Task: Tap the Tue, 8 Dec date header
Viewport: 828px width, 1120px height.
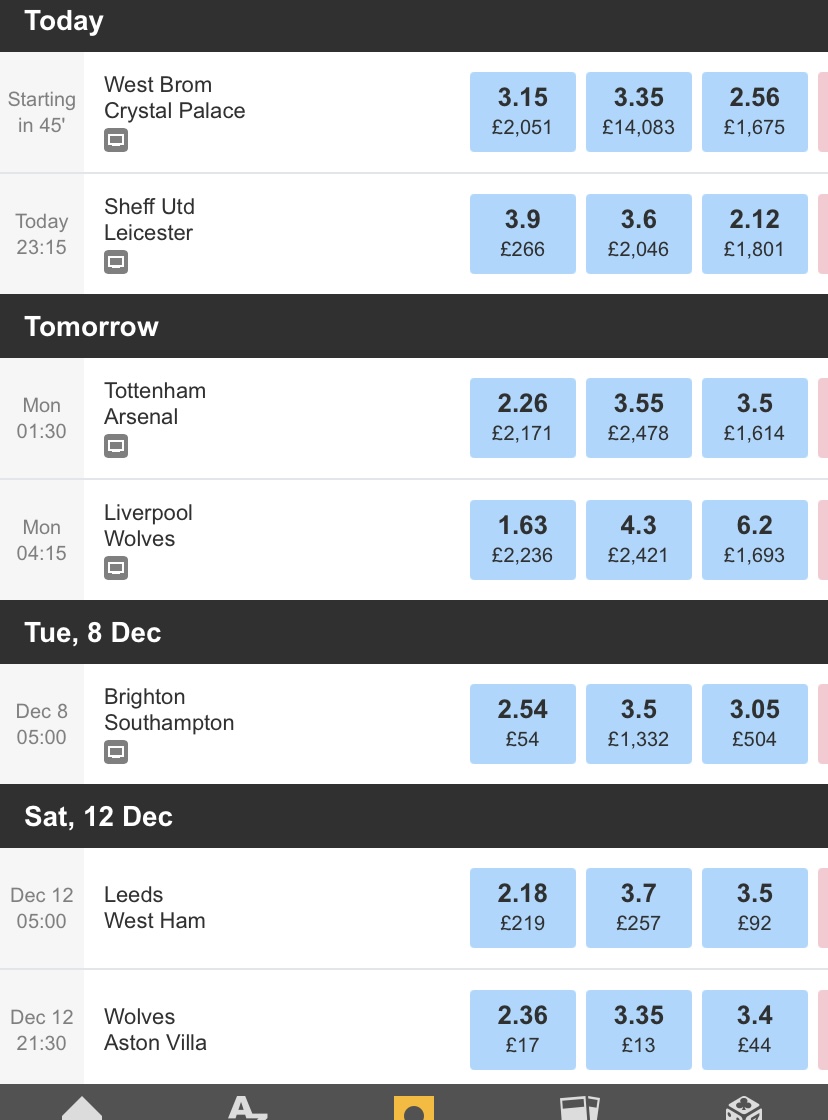Action: [x=93, y=633]
